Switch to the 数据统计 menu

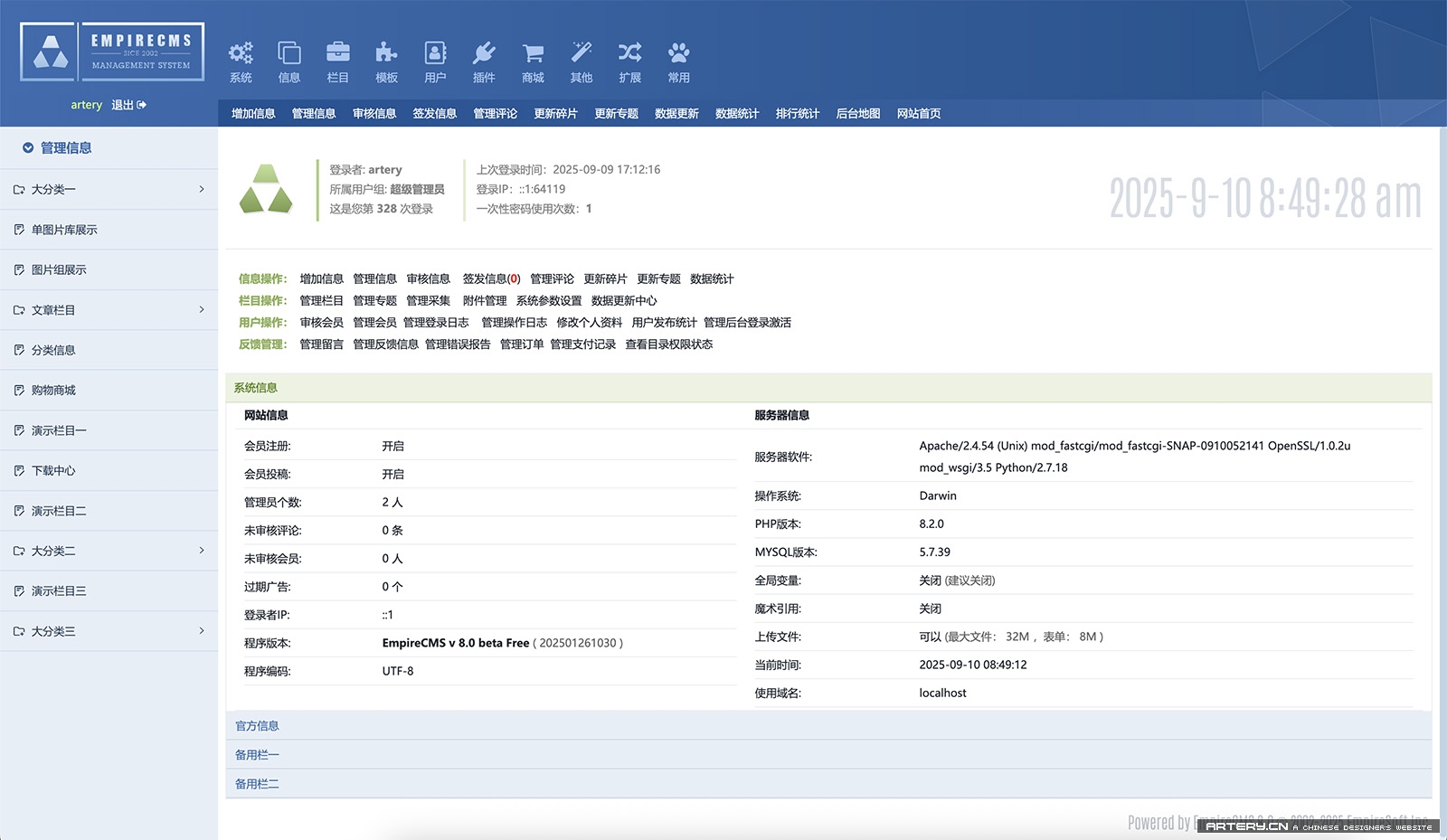coord(736,113)
